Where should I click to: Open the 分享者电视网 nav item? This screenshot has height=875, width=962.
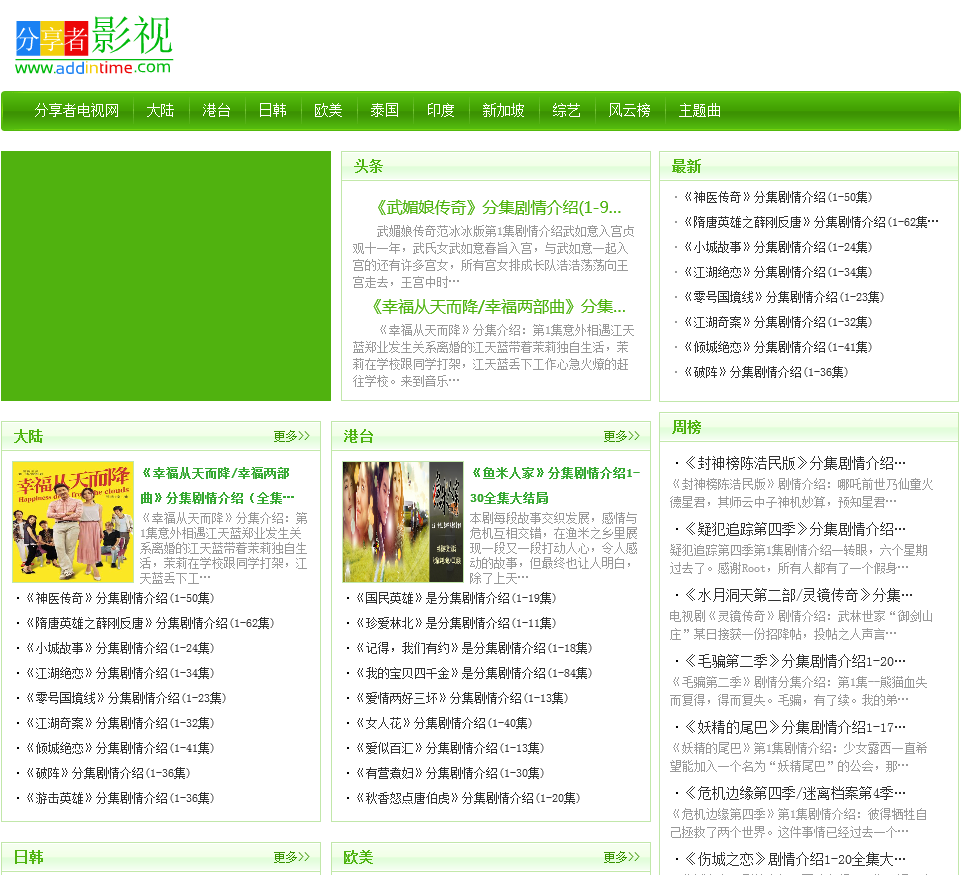77,110
